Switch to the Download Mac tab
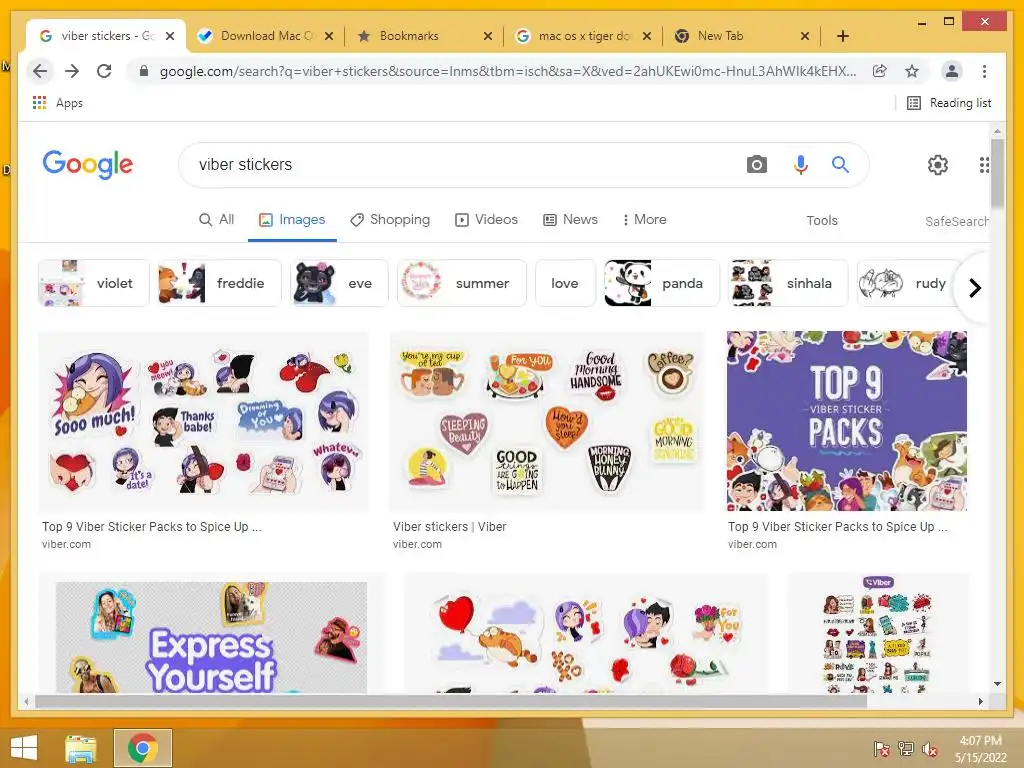The height and width of the screenshot is (768, 1024). tap(266, 36)
